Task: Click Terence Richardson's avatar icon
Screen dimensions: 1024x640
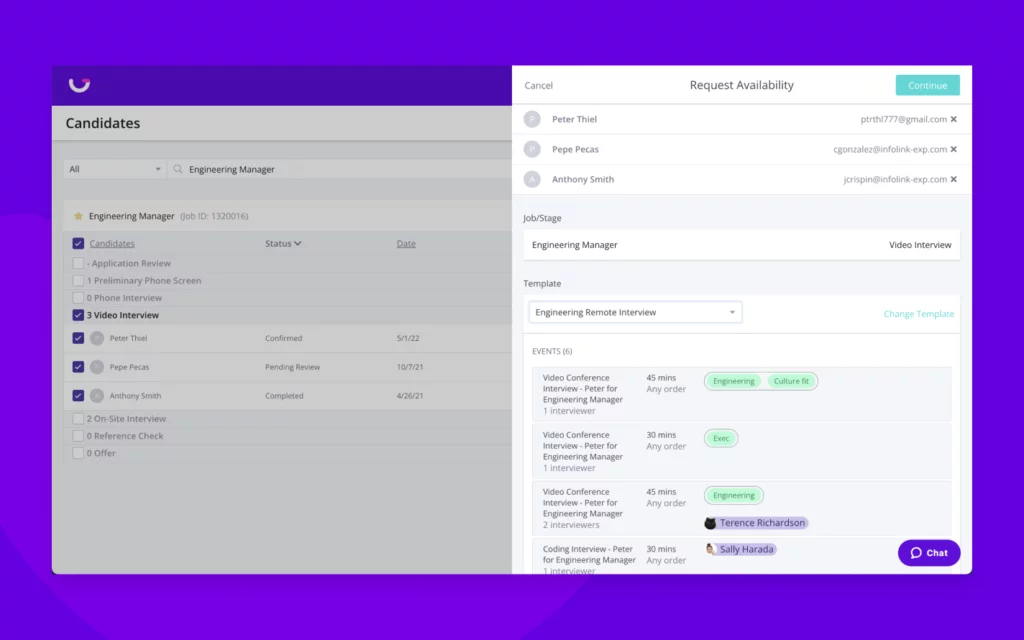Action: pyautogui.click(x=710, y=523)
